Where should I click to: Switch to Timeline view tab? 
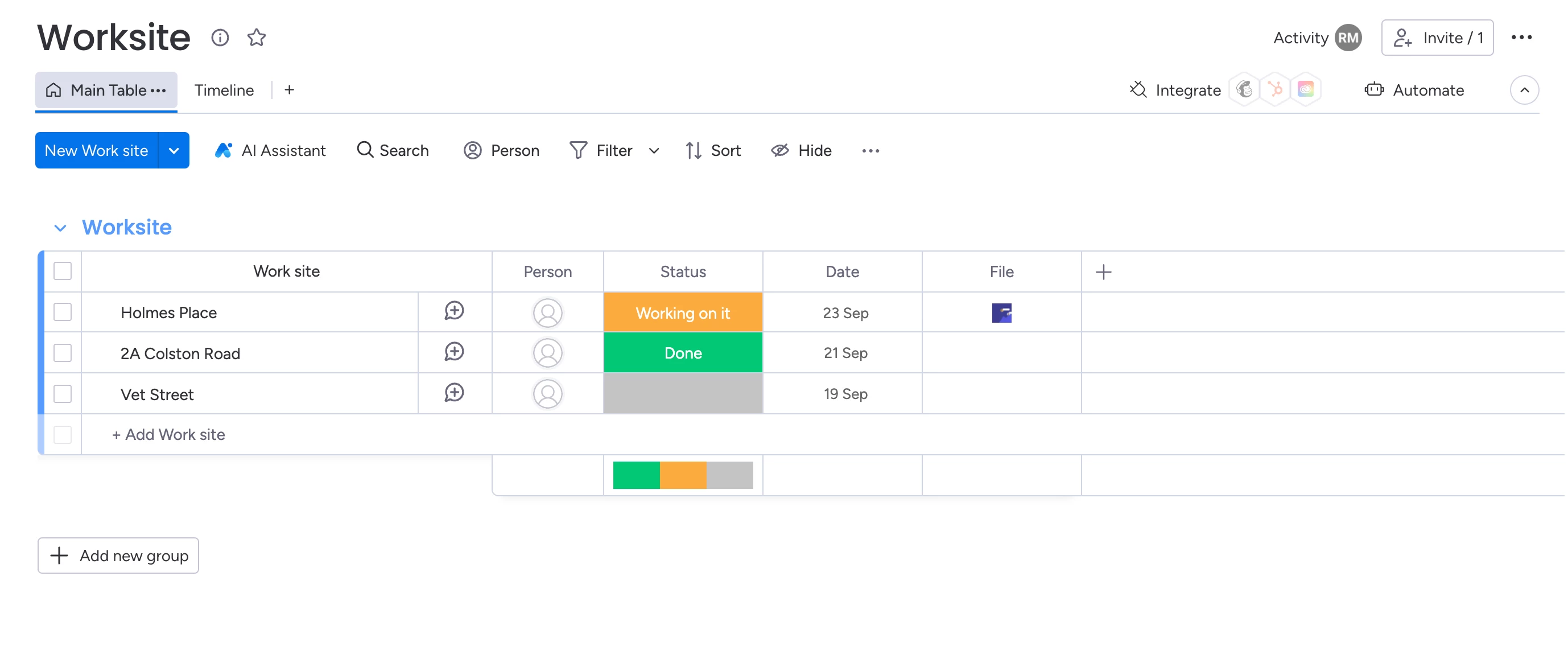[224, 90]
